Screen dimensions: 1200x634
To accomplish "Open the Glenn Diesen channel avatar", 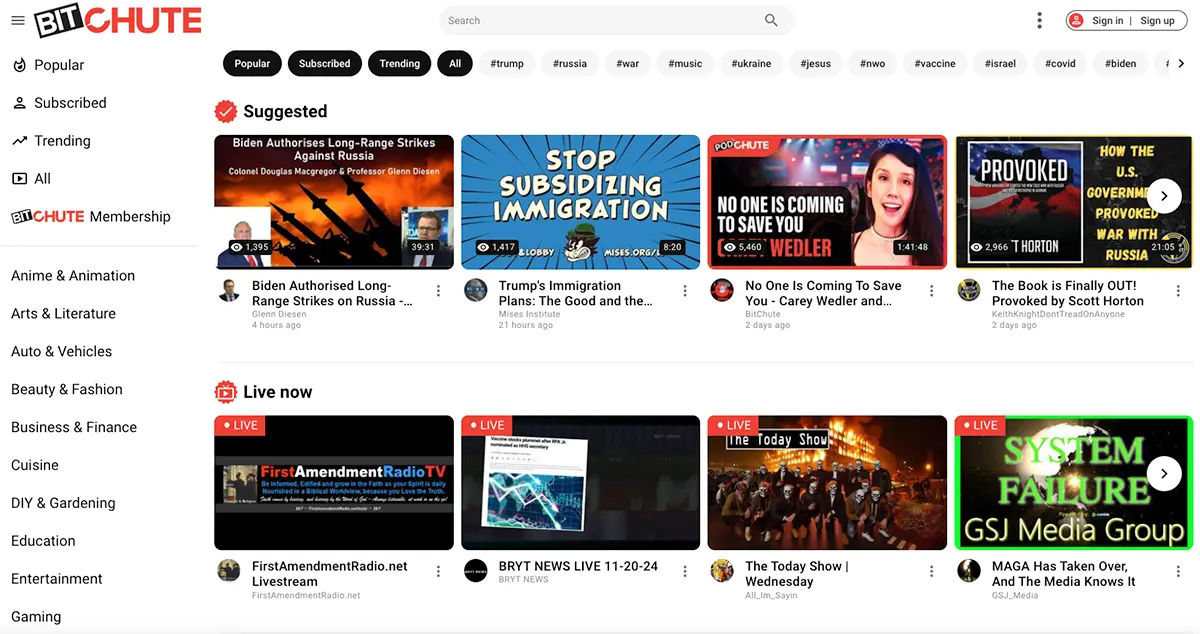I will [x=229, y=291].
